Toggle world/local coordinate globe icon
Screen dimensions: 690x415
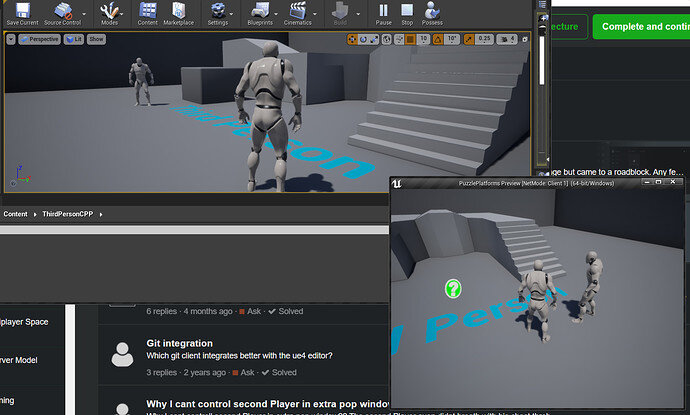[386, 39]
